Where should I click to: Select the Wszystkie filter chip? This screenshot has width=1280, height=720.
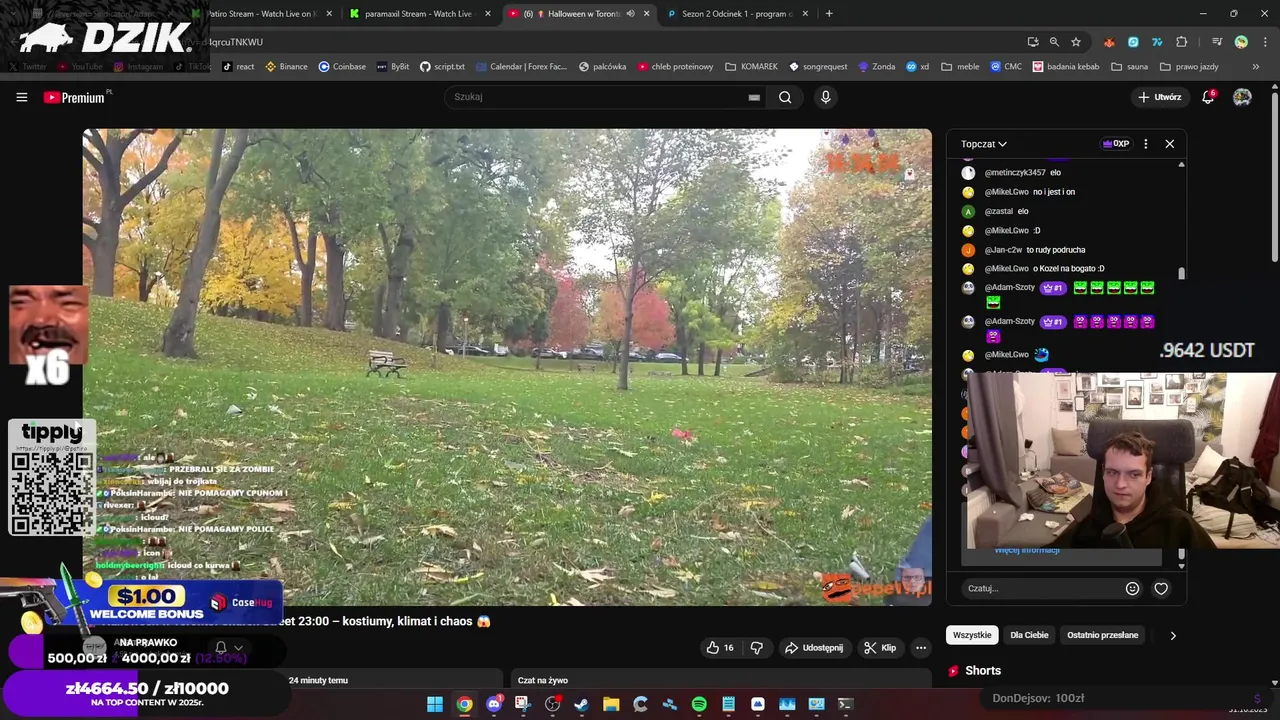tap(972, 635)
